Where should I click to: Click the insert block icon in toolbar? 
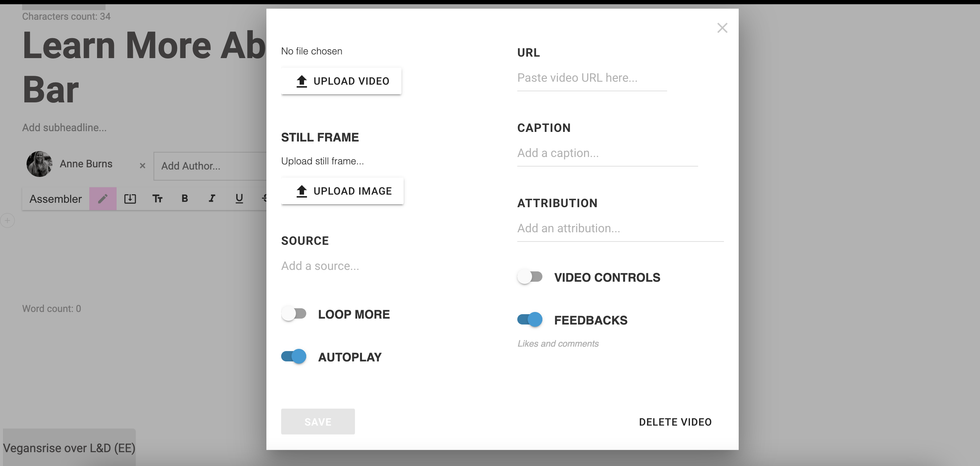[130, 199]
